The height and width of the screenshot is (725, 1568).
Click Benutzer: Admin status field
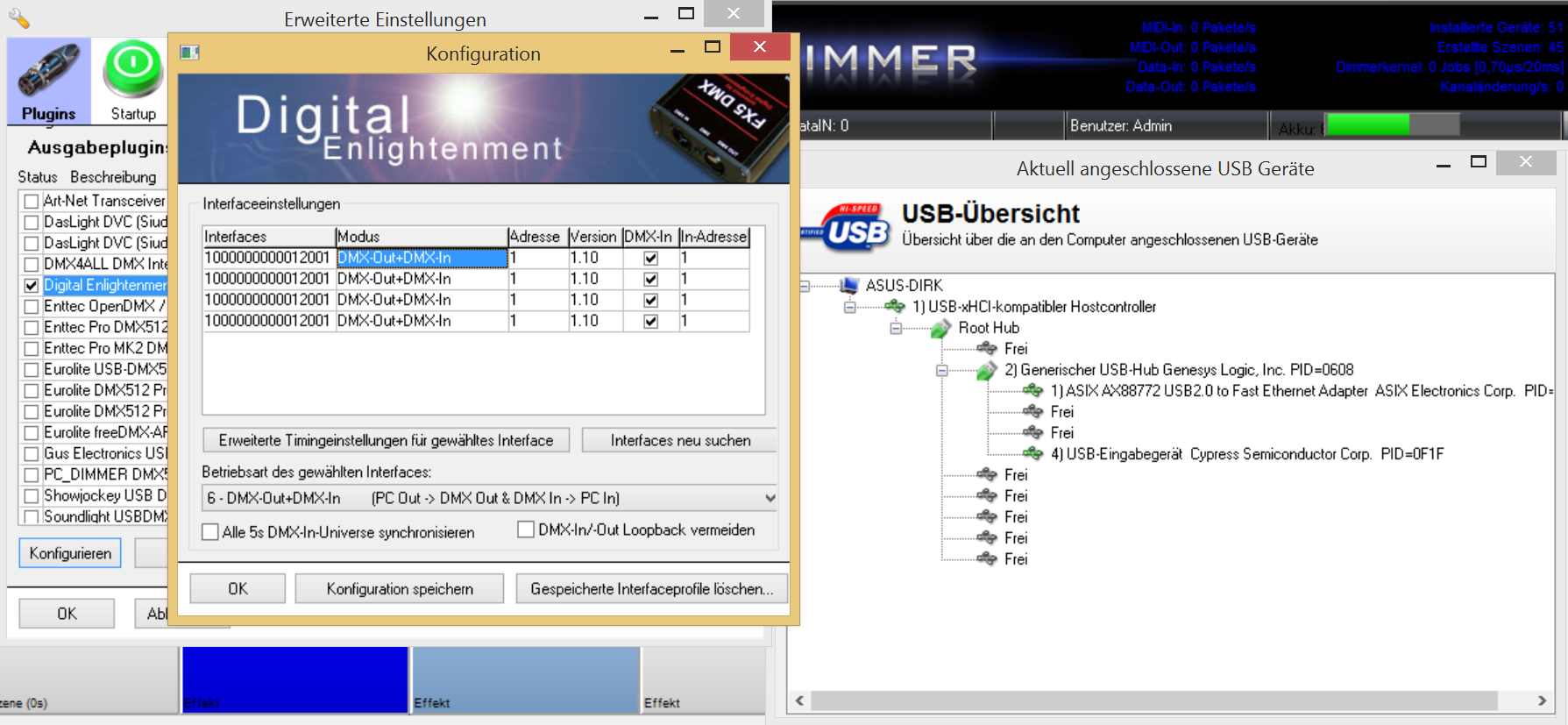[1166, 125]
